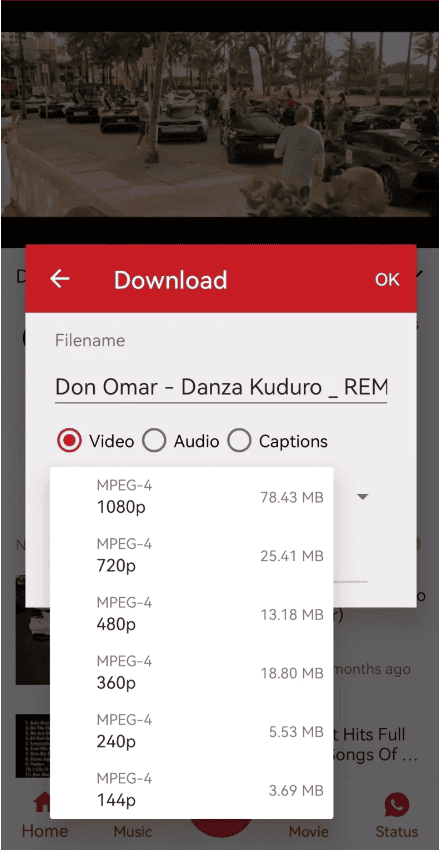Edit the Filename field text
Screen dimensions: 439x850
coord(221,387)
